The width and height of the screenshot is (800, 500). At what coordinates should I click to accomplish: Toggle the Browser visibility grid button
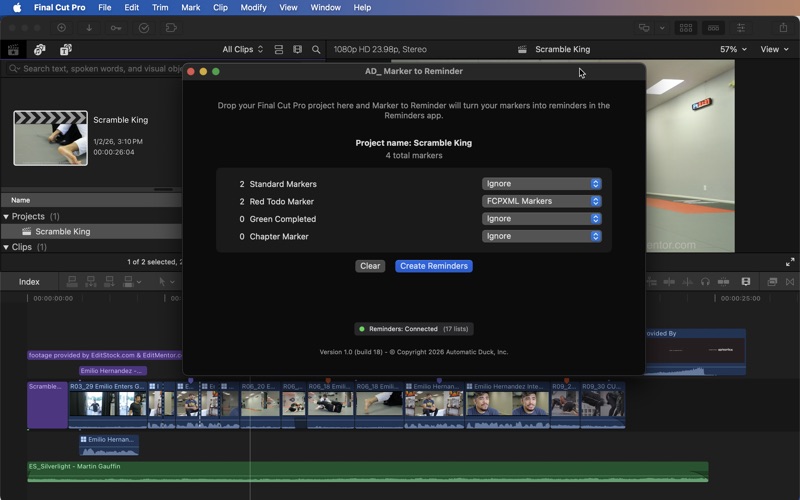click(x=686, y=28)
